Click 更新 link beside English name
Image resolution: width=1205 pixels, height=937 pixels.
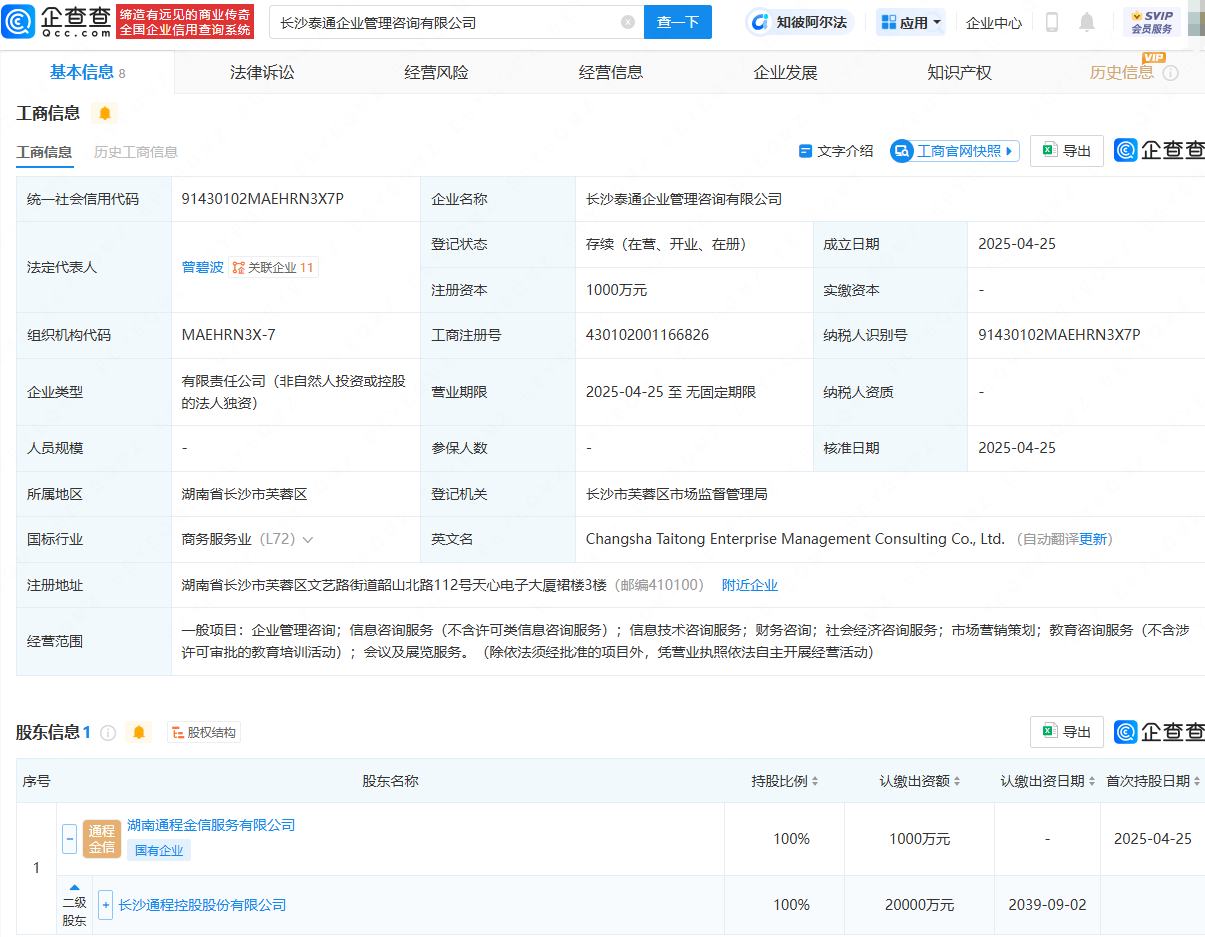click(x=1094, y=539)
